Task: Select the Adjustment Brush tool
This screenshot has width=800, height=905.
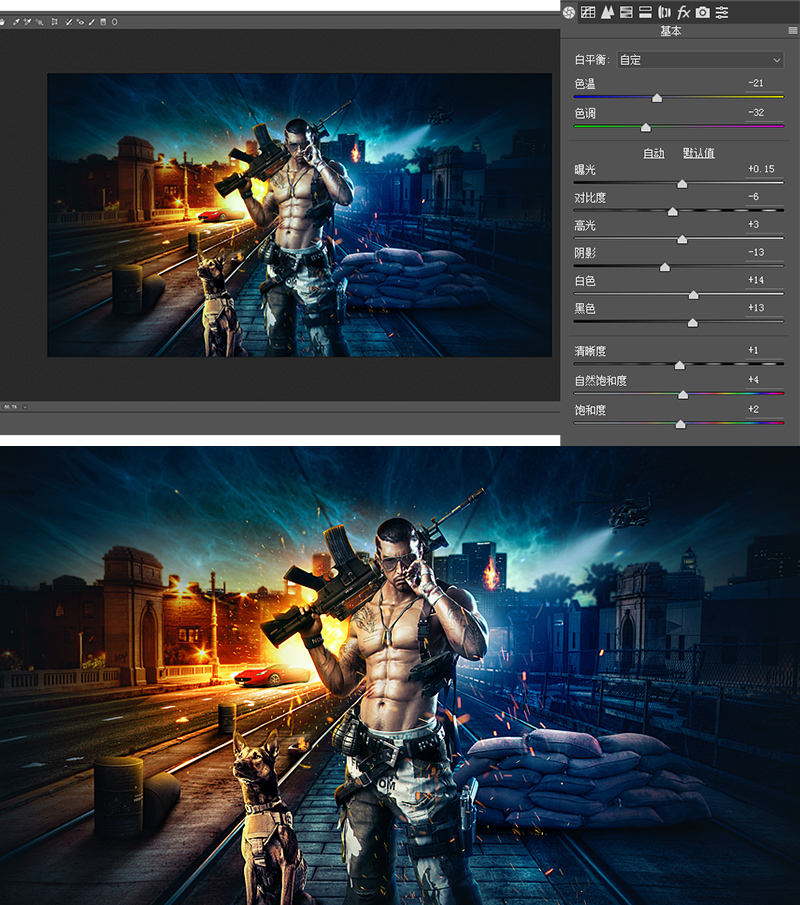Action: coord(92,22)
